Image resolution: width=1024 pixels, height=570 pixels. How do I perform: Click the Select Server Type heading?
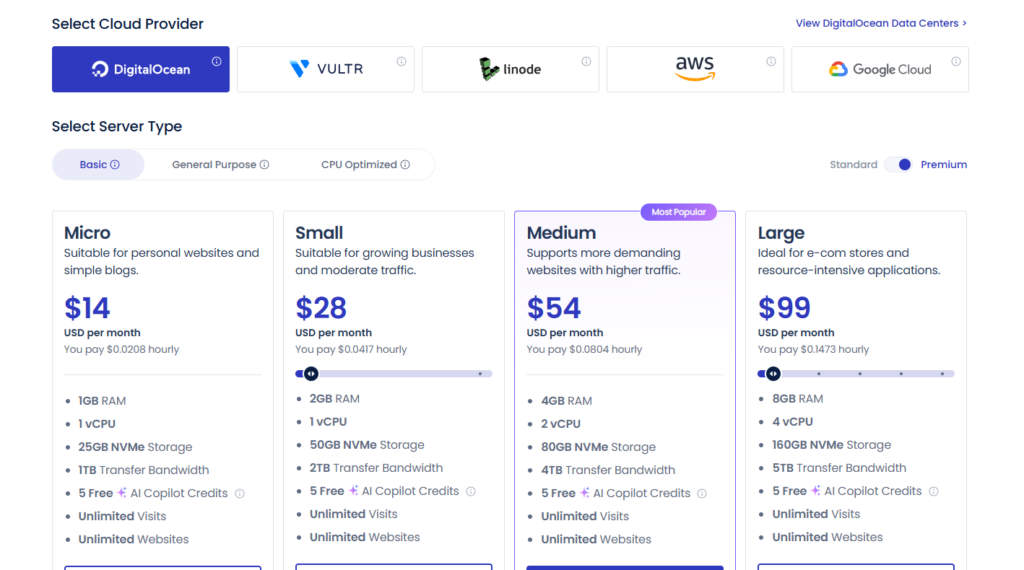pyautogui.click(x=117, y=126)
